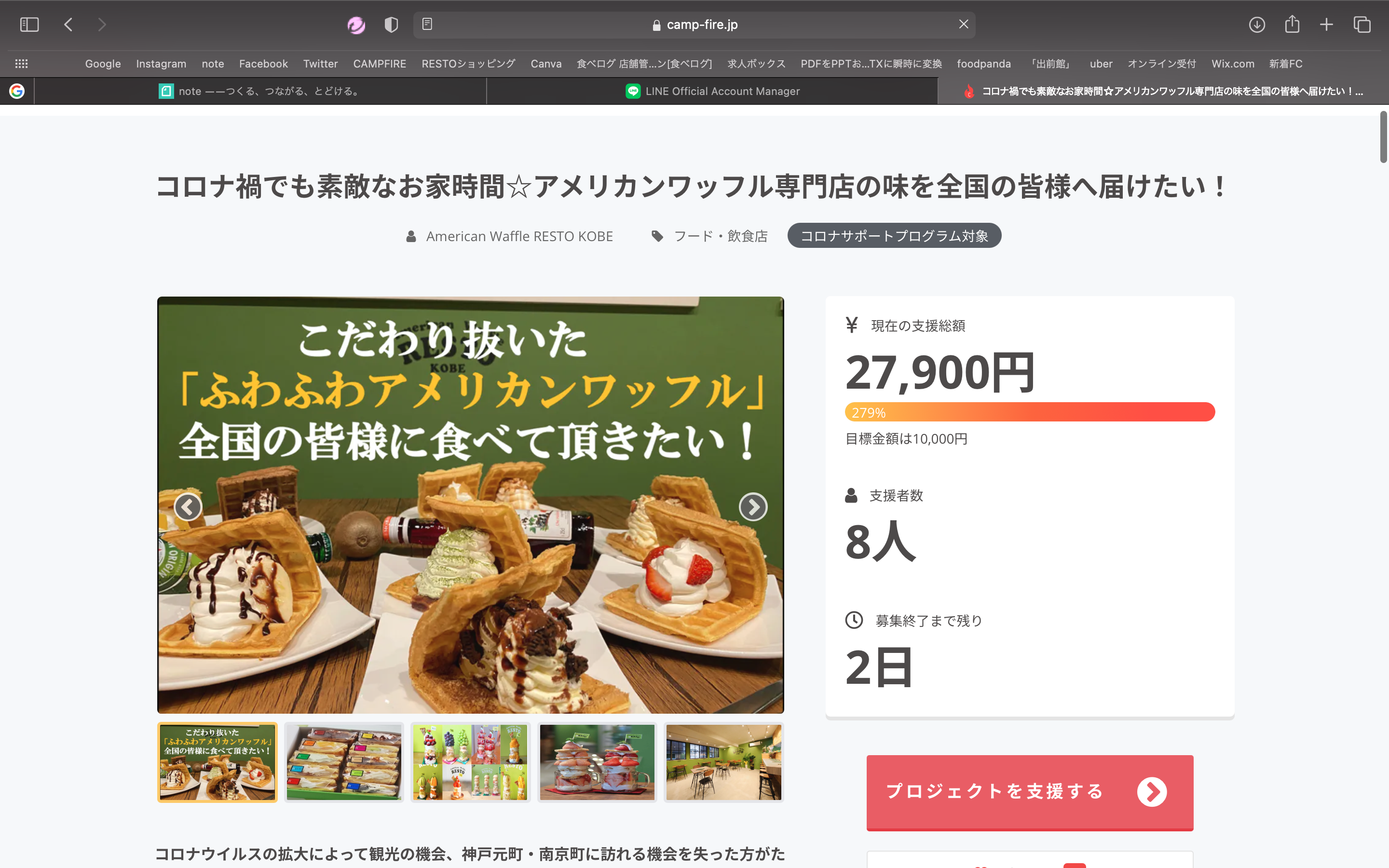Go back using the back arrow

[x=68, y=25]
